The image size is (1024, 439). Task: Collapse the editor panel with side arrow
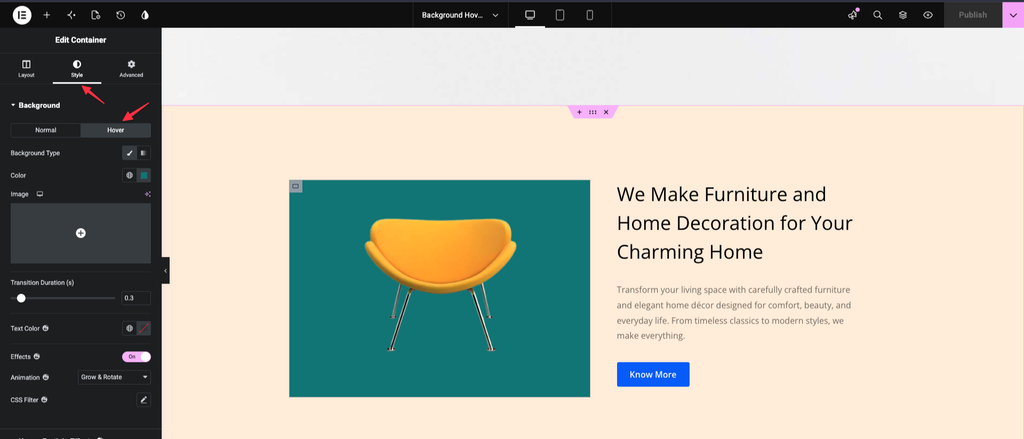point(165,270)
